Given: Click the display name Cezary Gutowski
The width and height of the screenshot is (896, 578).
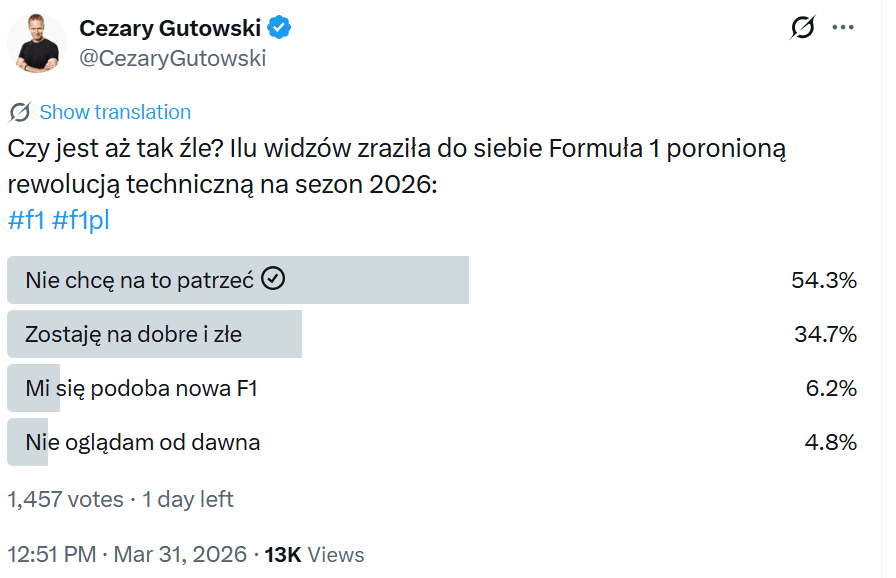Looking at the screenshot, I should click(x=170, y=28).
